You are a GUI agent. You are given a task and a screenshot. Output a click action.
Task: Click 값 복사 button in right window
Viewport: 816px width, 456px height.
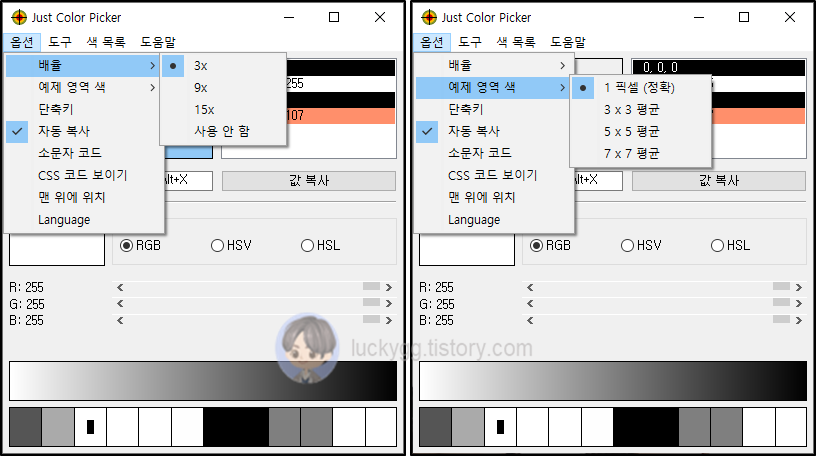[719, 181]
